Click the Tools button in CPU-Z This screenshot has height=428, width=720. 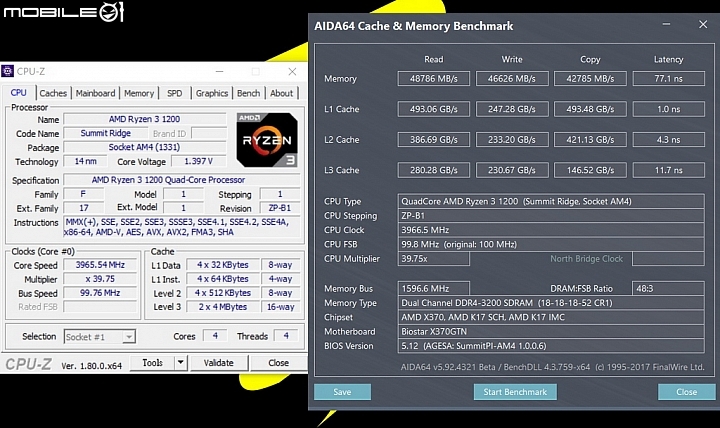point(152,363)
